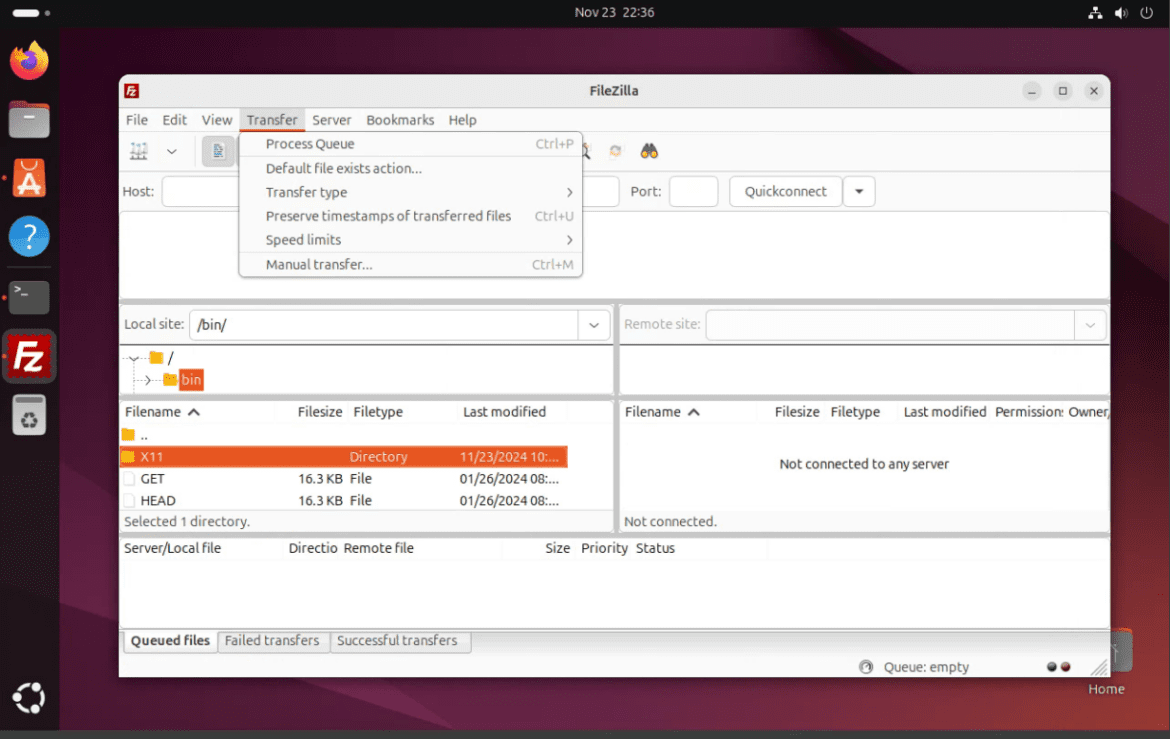Click the Port input field

pyautogui.click(x=693, y=191)
